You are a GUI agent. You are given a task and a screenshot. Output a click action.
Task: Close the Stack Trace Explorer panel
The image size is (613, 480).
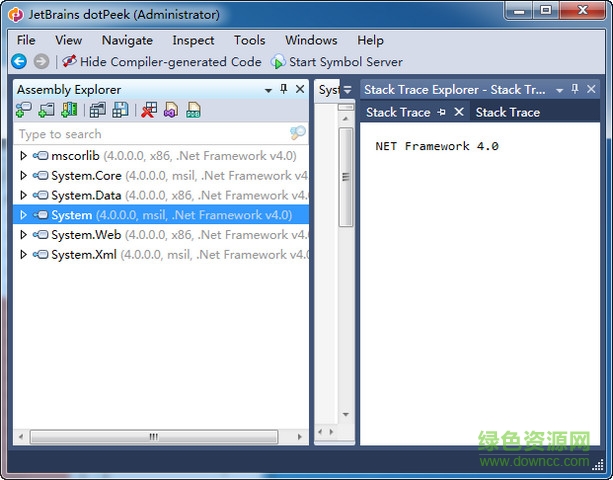tap(591, 89)
